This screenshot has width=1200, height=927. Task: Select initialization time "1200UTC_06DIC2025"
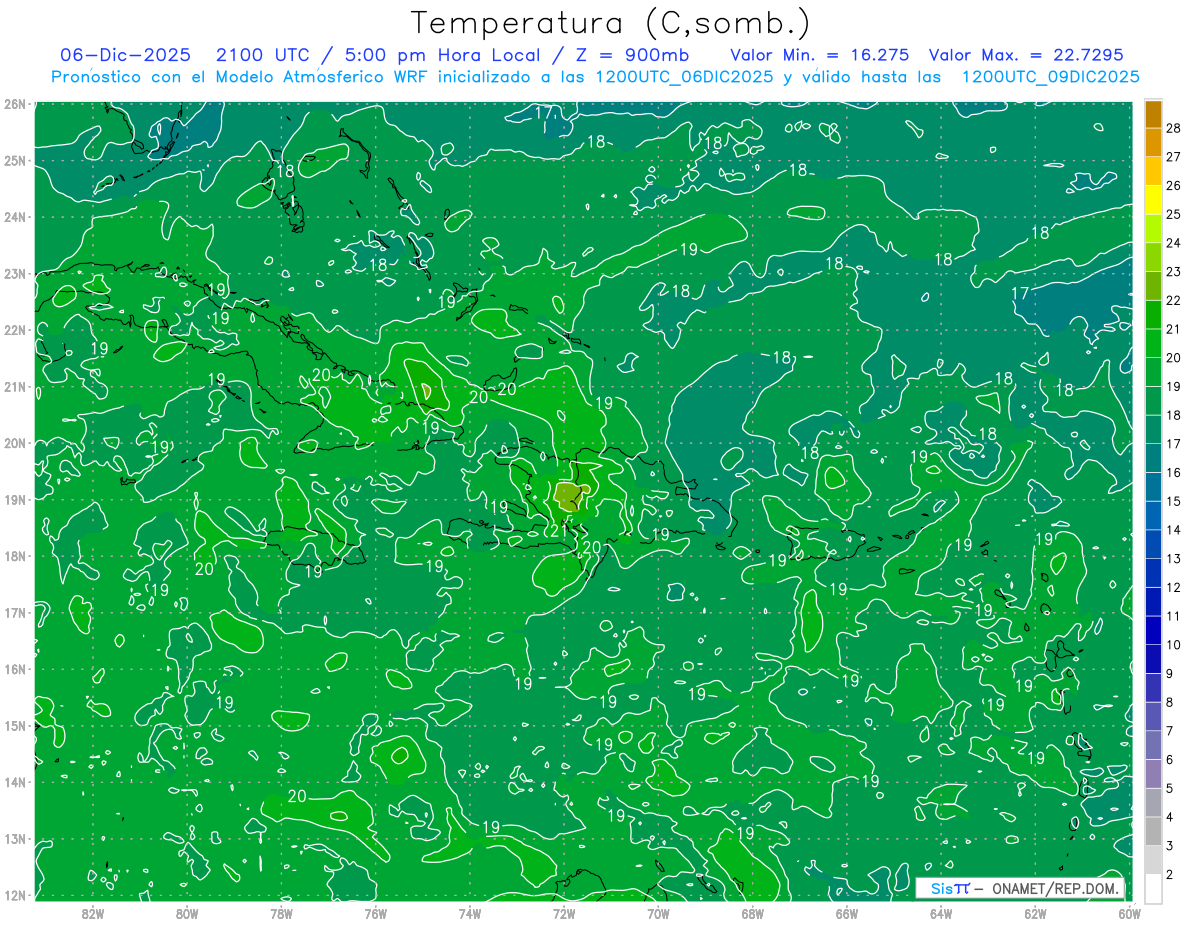(x=683, y=77)
